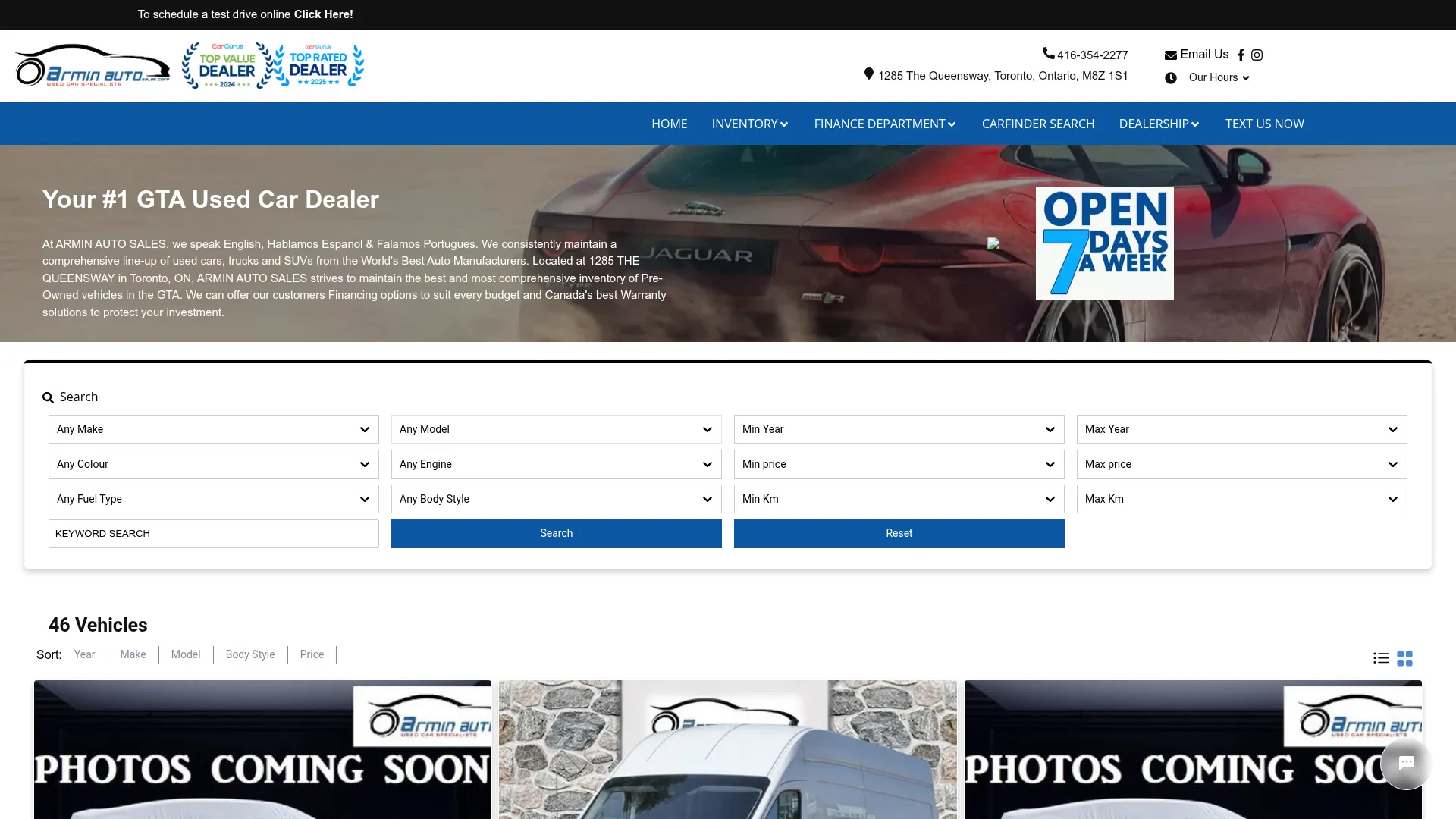Open the Facebook page icon

tap(1241, 55)
